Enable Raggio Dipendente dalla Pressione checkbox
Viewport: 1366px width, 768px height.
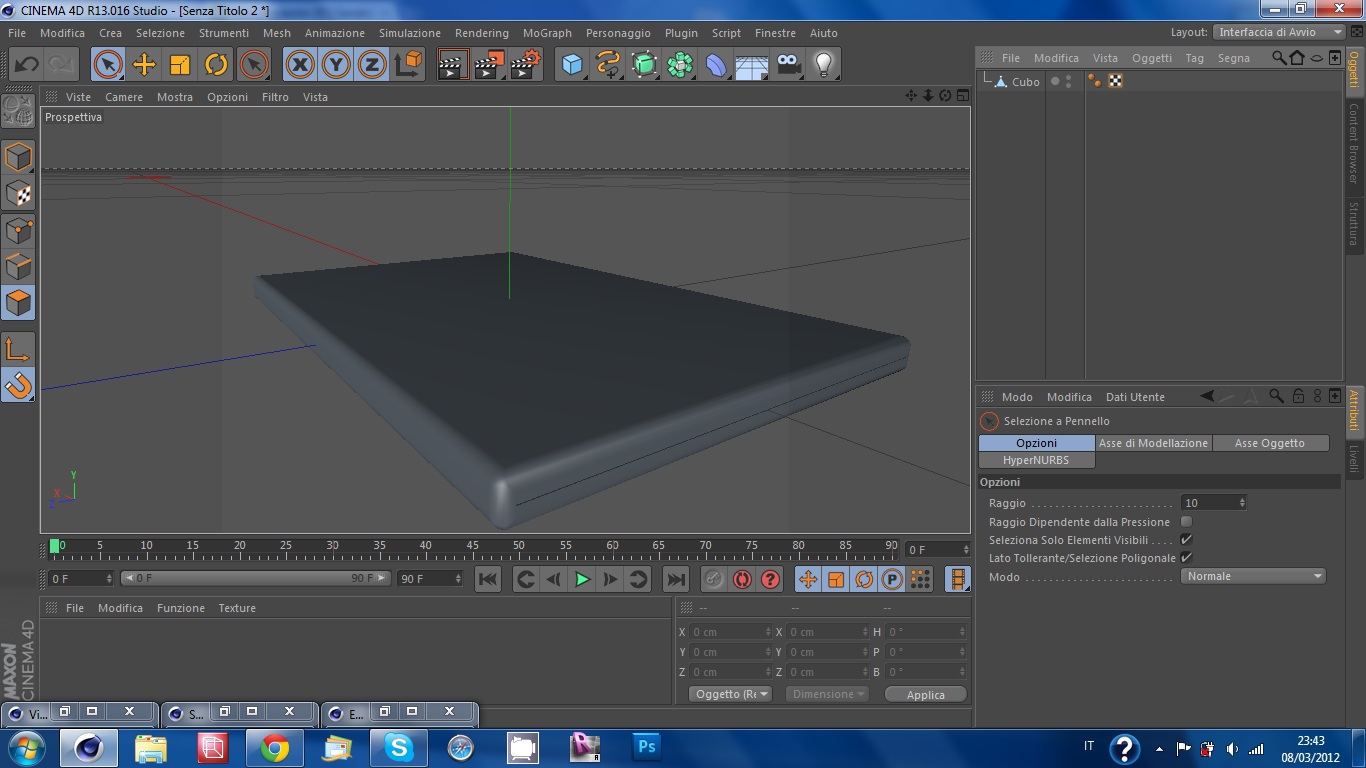click(1186, 522)
